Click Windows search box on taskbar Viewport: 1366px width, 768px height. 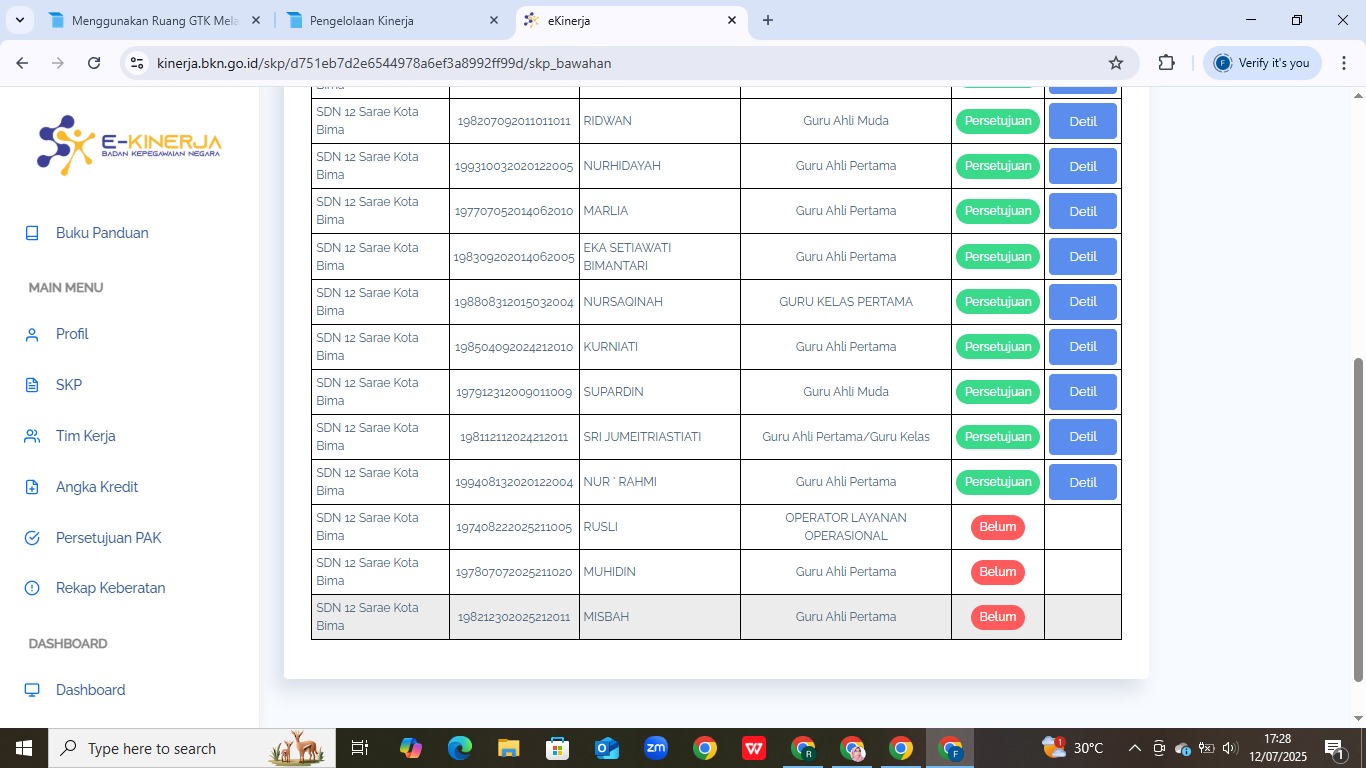[193, 748]
